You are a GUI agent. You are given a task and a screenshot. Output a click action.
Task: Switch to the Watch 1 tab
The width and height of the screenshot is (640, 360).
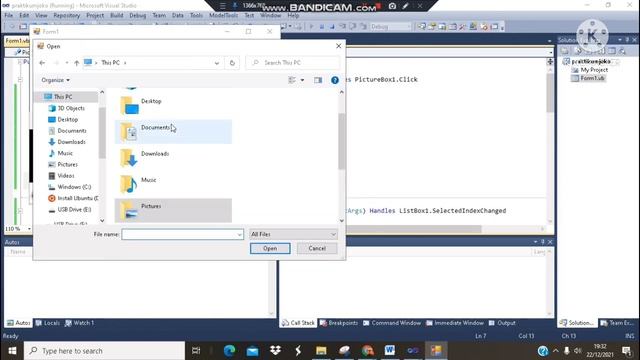[x=80, y=323]
